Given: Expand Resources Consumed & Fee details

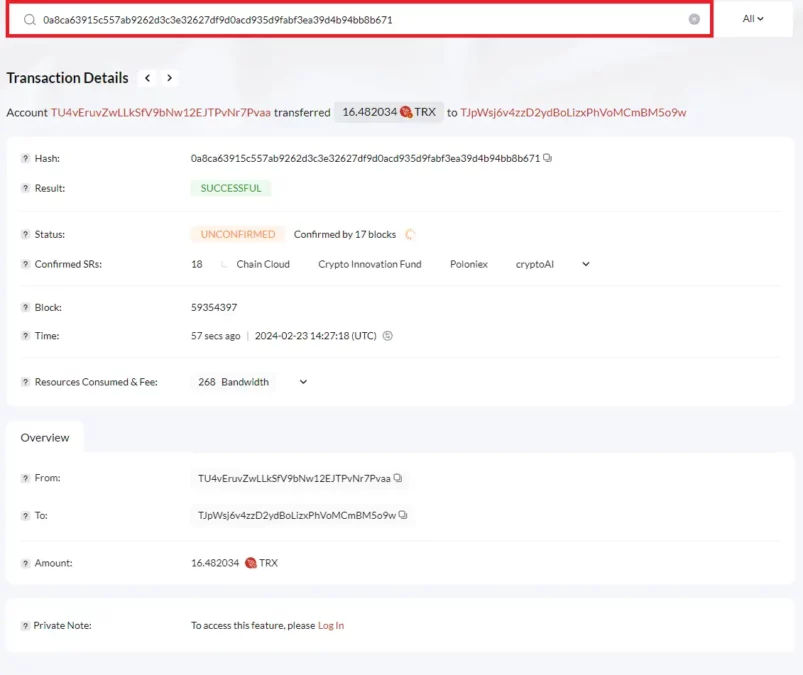Looking at the screenshot, I should (303, 382).
